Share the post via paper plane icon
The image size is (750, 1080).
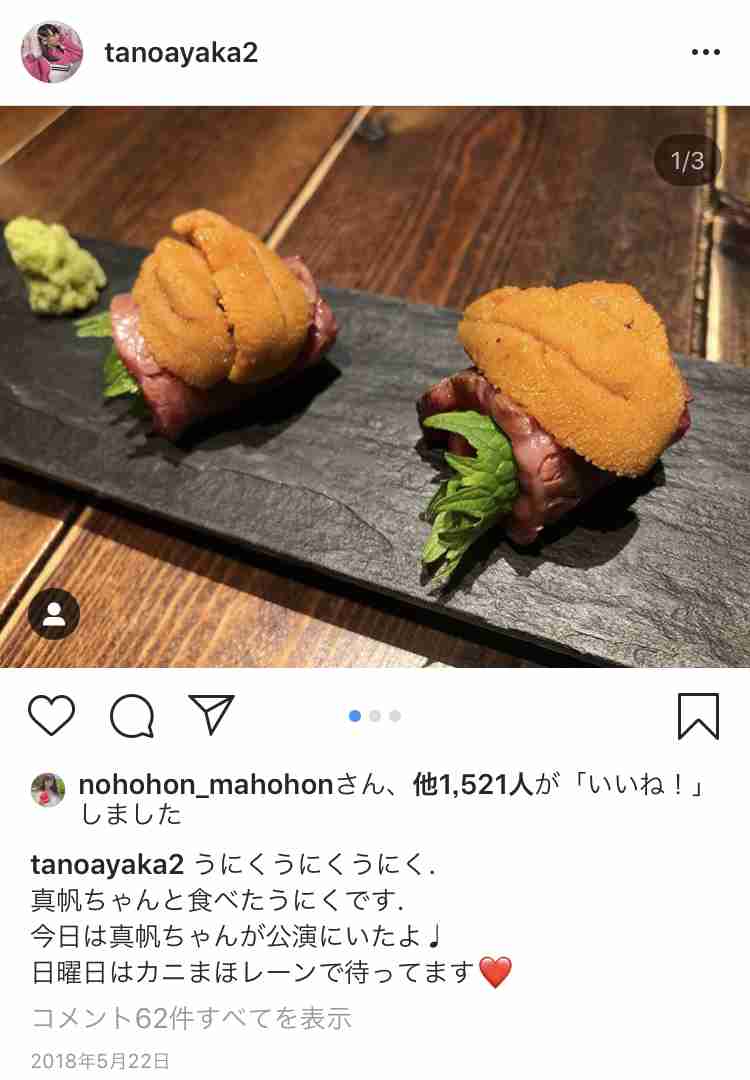[x=211, y=714]
